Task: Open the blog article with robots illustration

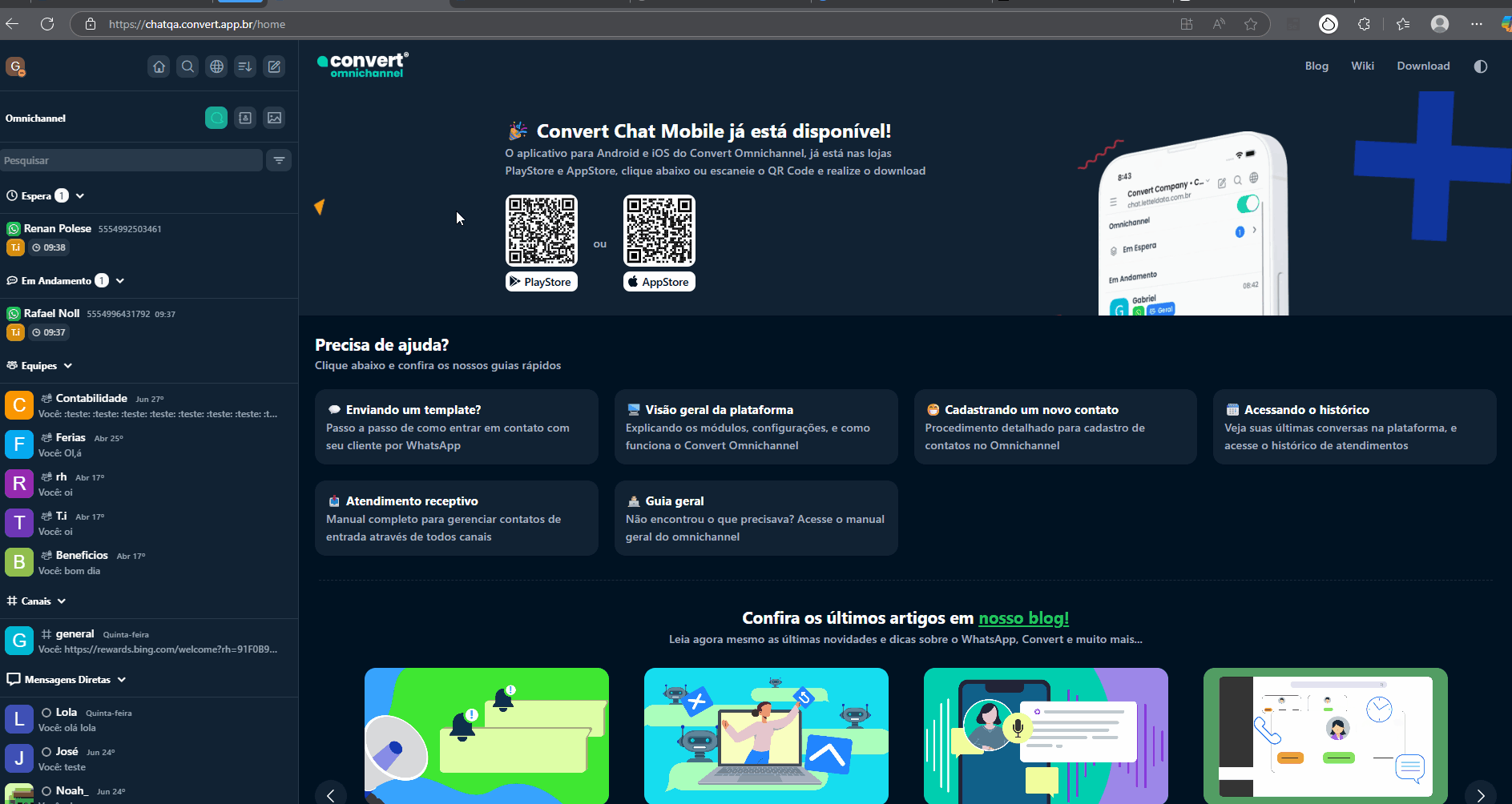Action: pyautogui.click(x=766, y=736)
